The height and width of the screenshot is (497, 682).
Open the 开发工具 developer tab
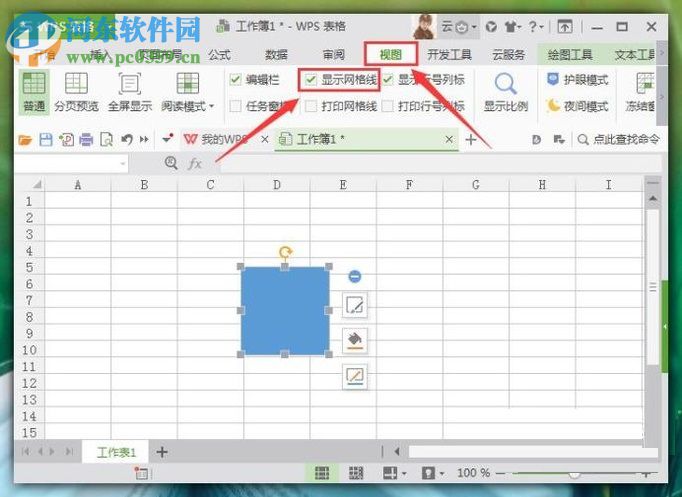(449, 55)
